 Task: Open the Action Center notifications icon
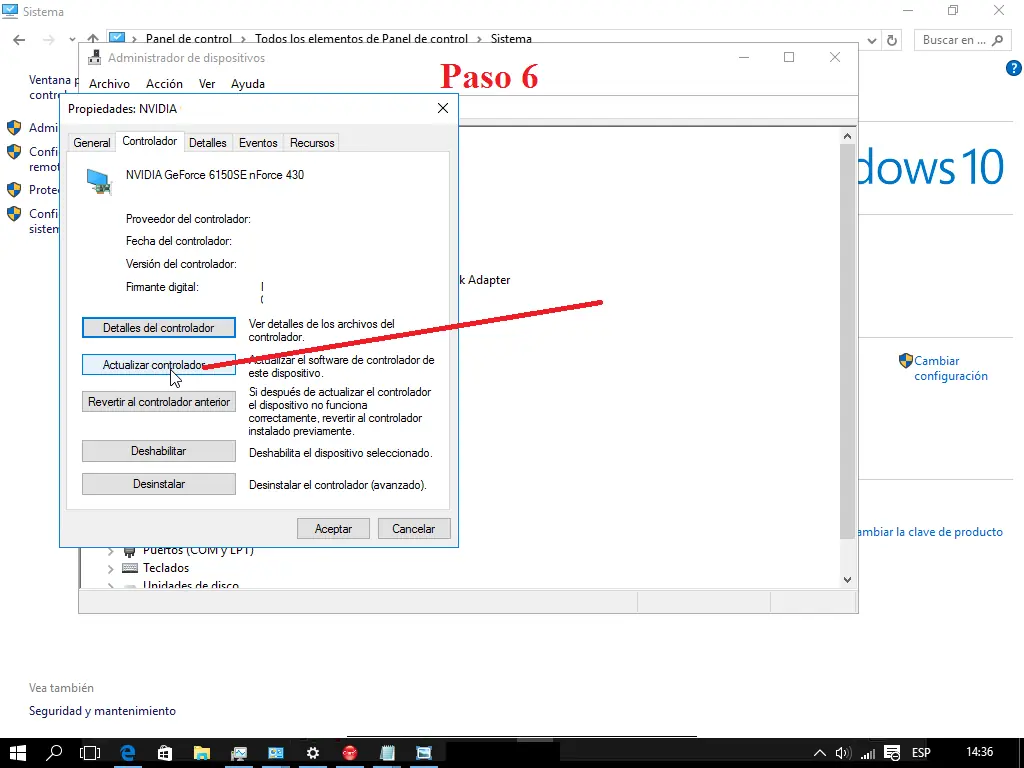[x=892, y=753]
